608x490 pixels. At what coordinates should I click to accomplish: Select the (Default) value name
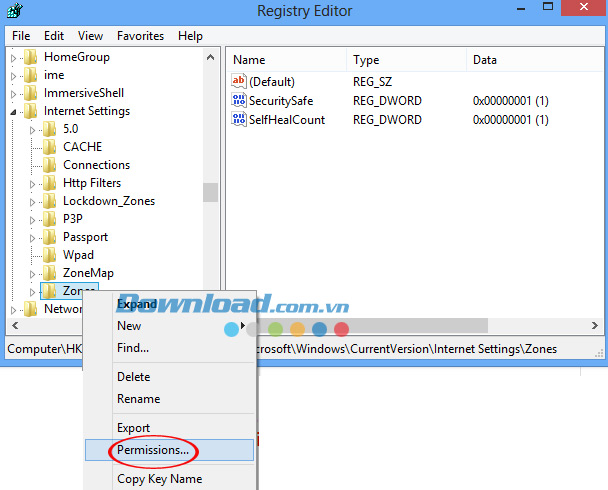pos(272,82)
